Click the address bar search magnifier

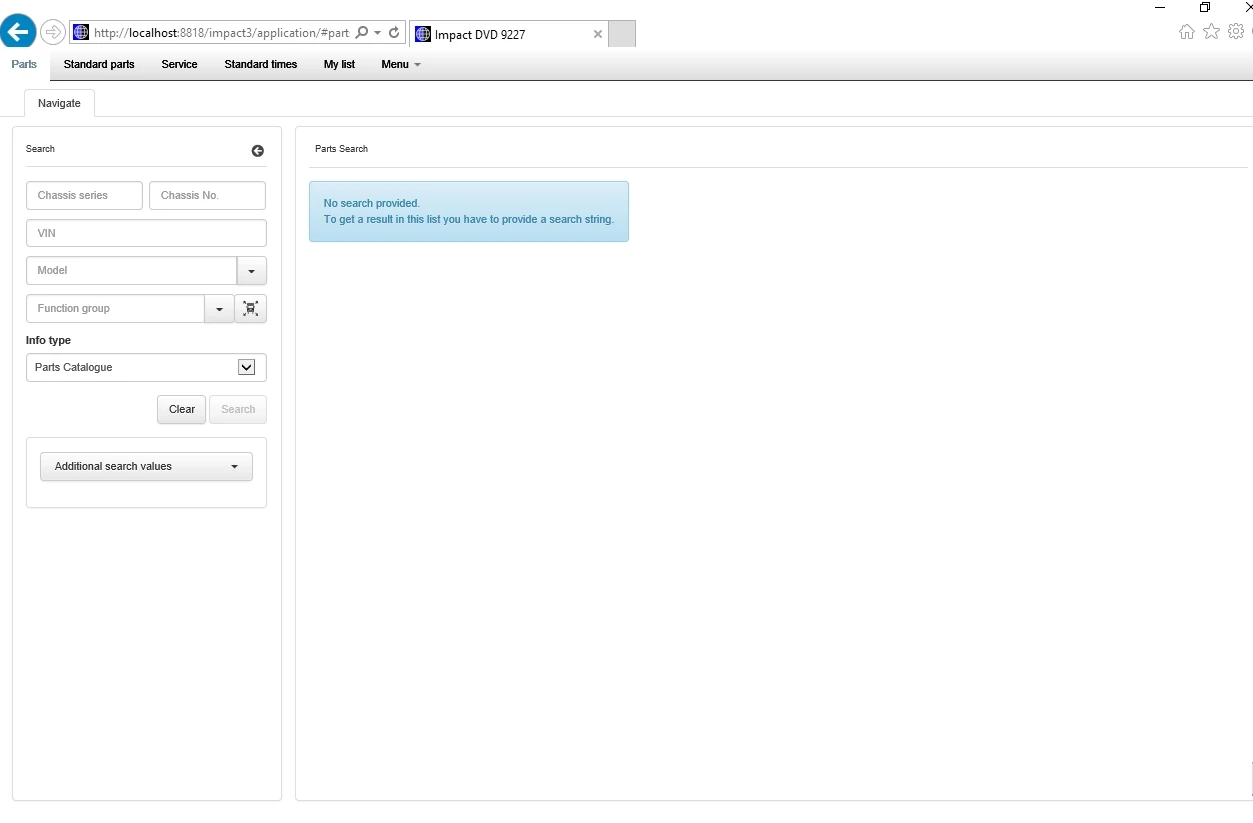click(362, 33)
